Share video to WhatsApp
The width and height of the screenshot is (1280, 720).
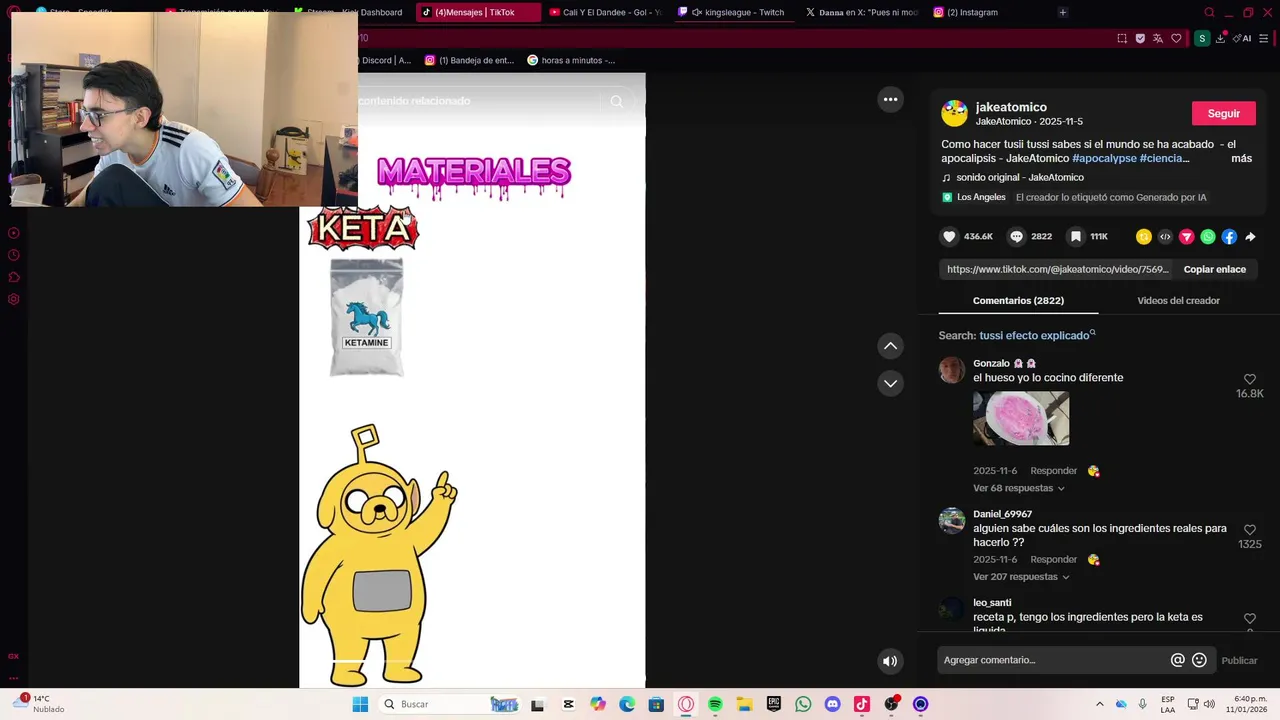1208,237
